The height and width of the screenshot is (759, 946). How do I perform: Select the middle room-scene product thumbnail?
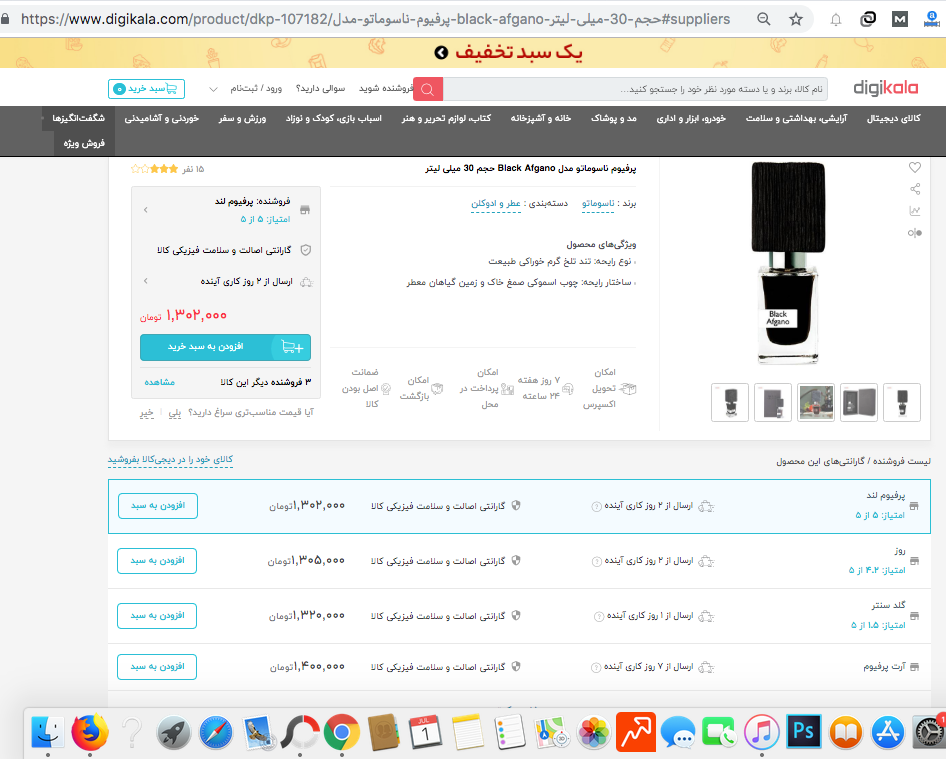click(x=816, y=402)
